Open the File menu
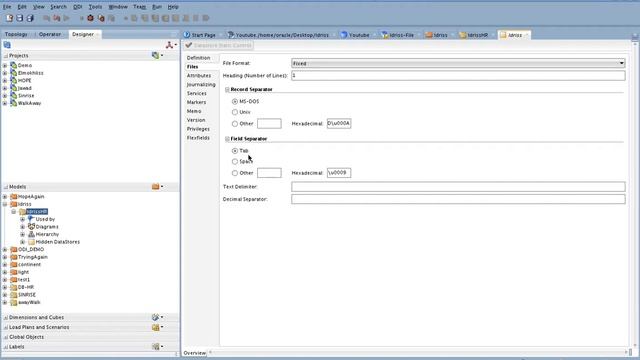 click(7, 7)
